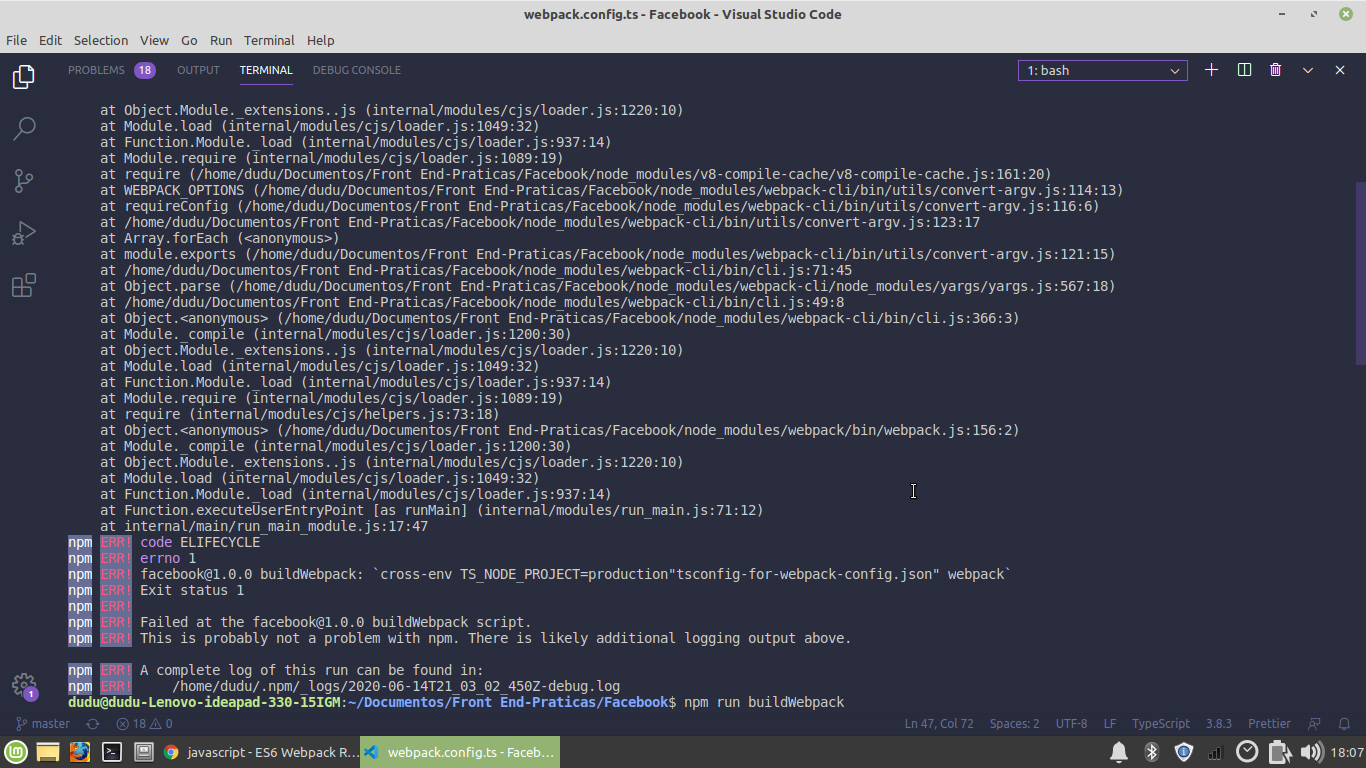
Task: Close the terminal panel
Action: [x=1340, y=70]
